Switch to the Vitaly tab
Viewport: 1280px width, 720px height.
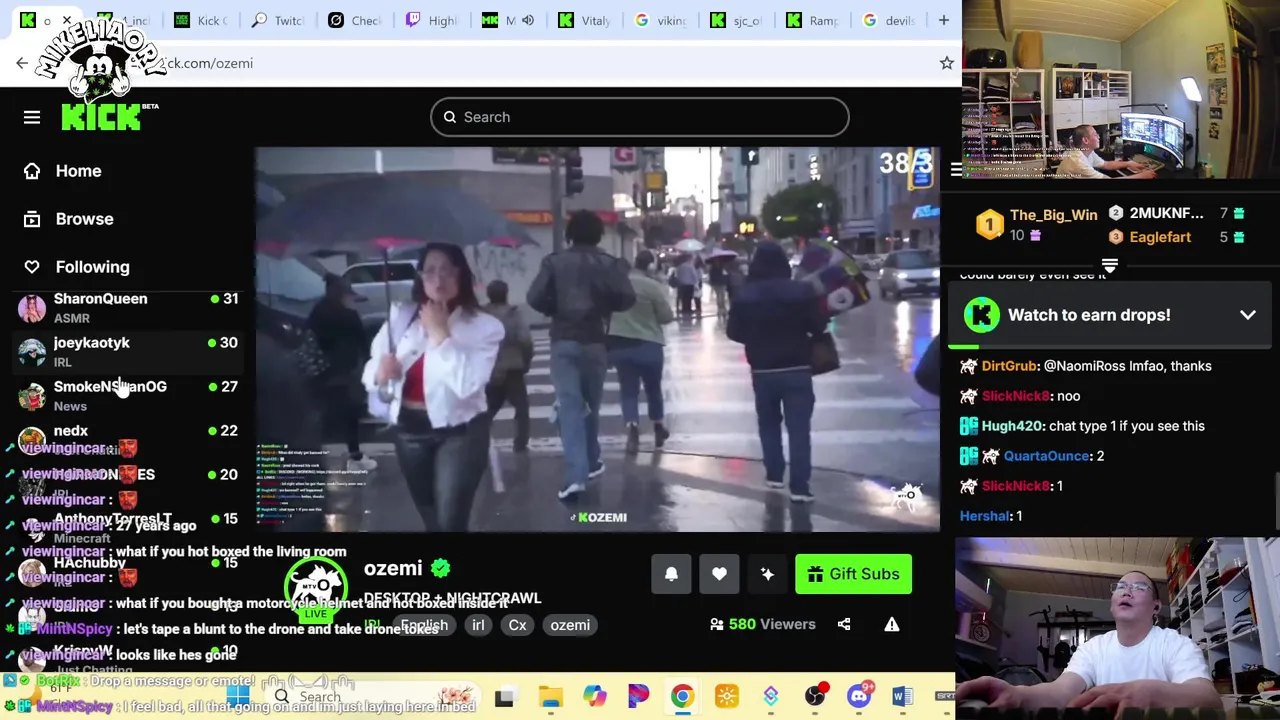585,20
